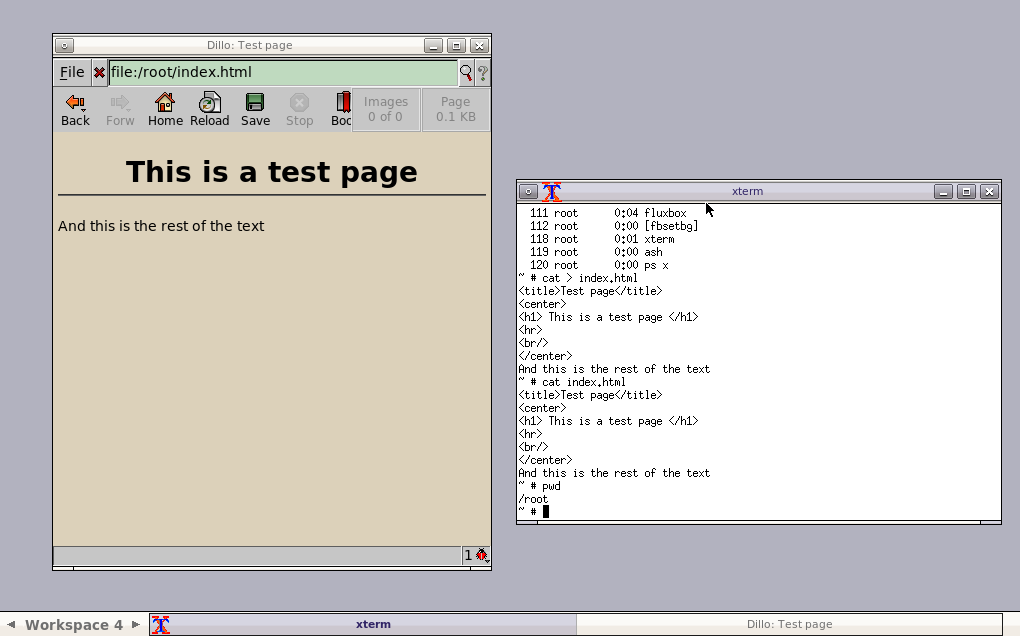Open the File menu in Dillo
The image size is (1020, 636).
tap(72, 72)
